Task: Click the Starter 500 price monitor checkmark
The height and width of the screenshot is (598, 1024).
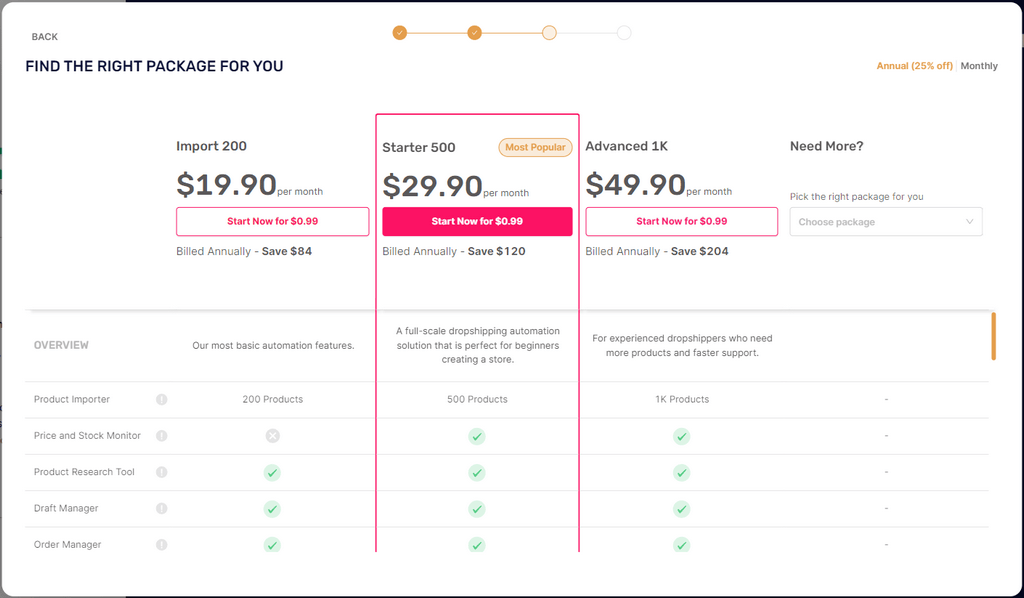Action: pos(477,436)
